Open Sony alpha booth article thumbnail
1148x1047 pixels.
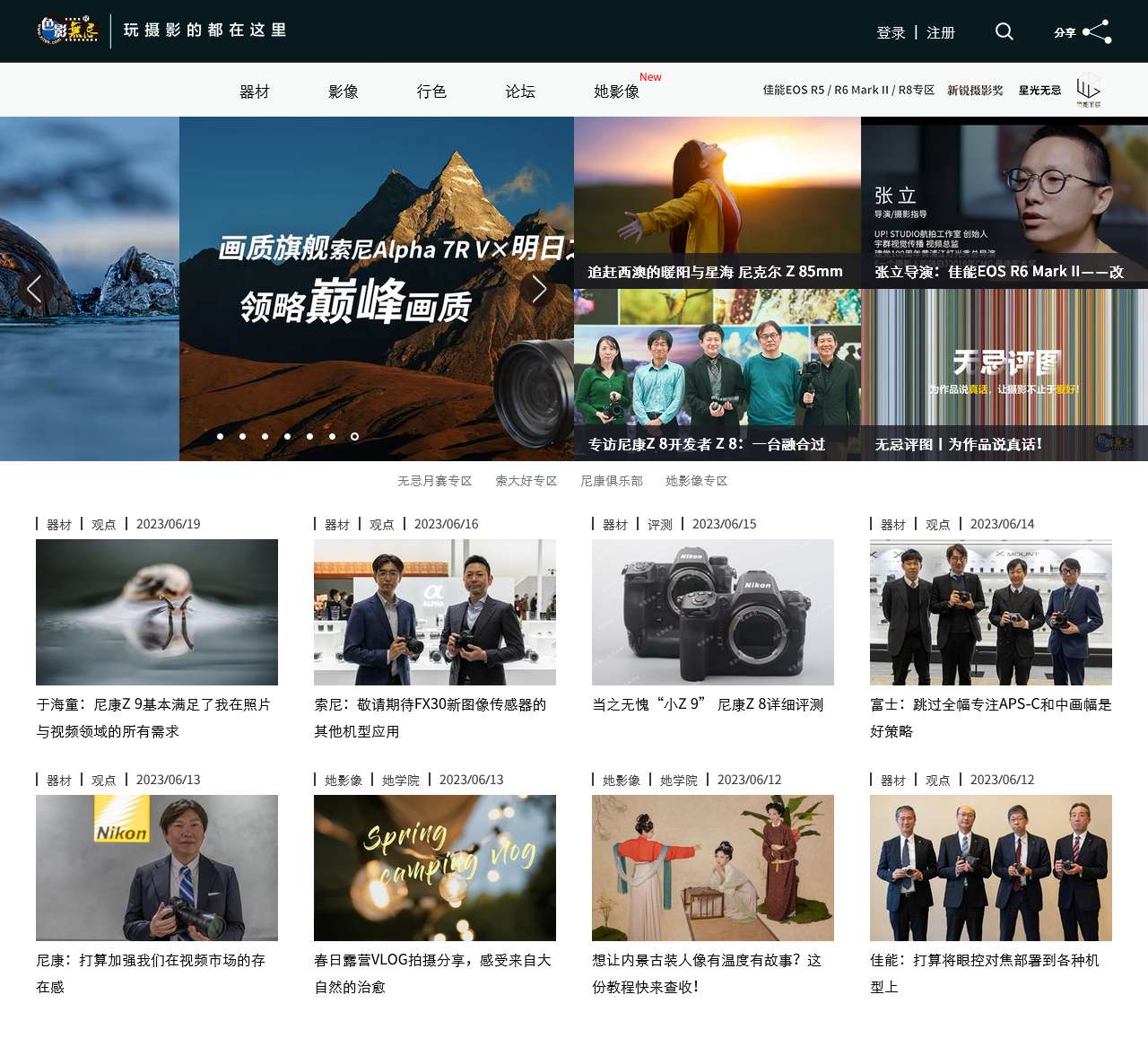tap(435, 612)
